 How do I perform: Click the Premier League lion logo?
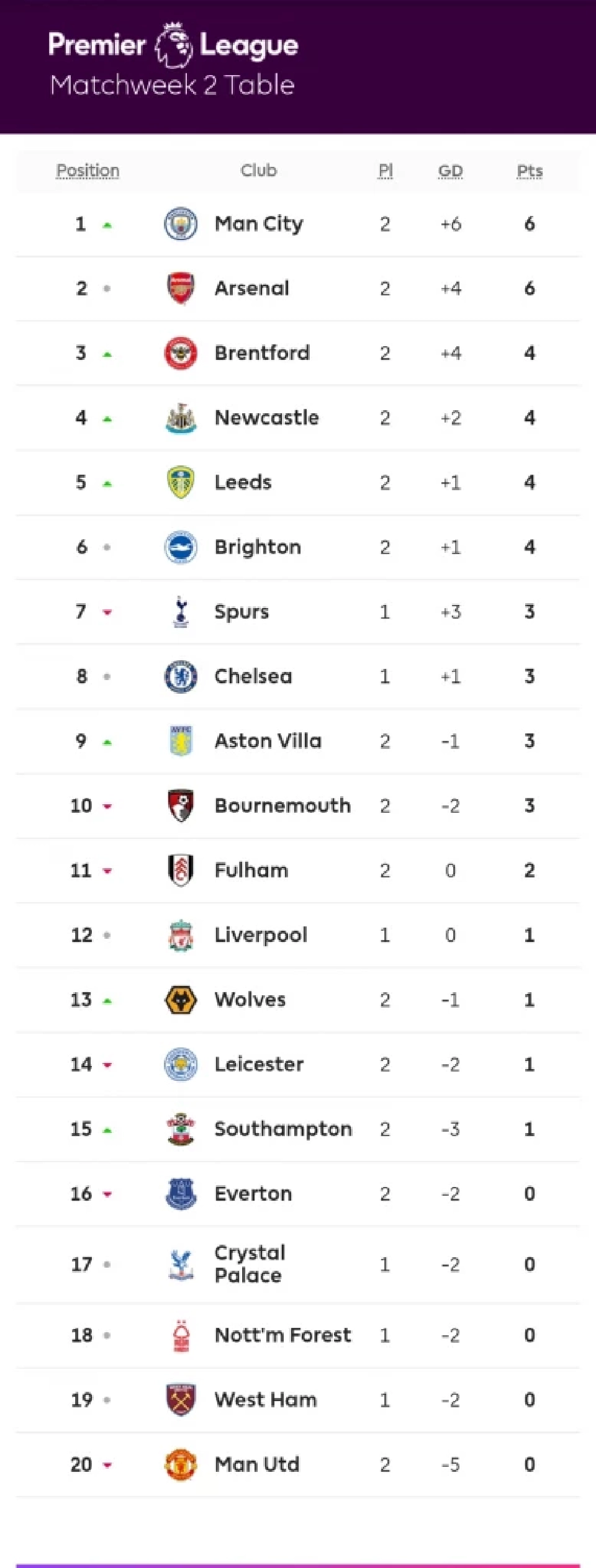(x=173, y=45)
